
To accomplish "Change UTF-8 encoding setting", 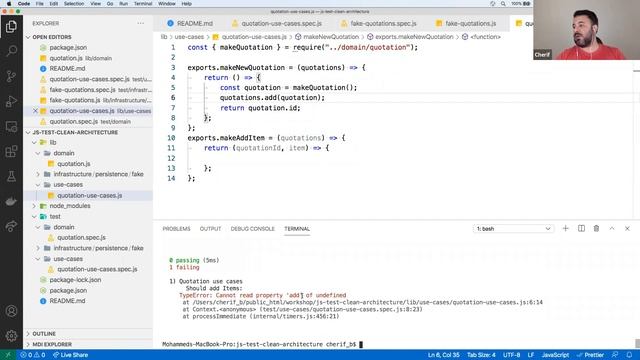I will tap(511, 355).
